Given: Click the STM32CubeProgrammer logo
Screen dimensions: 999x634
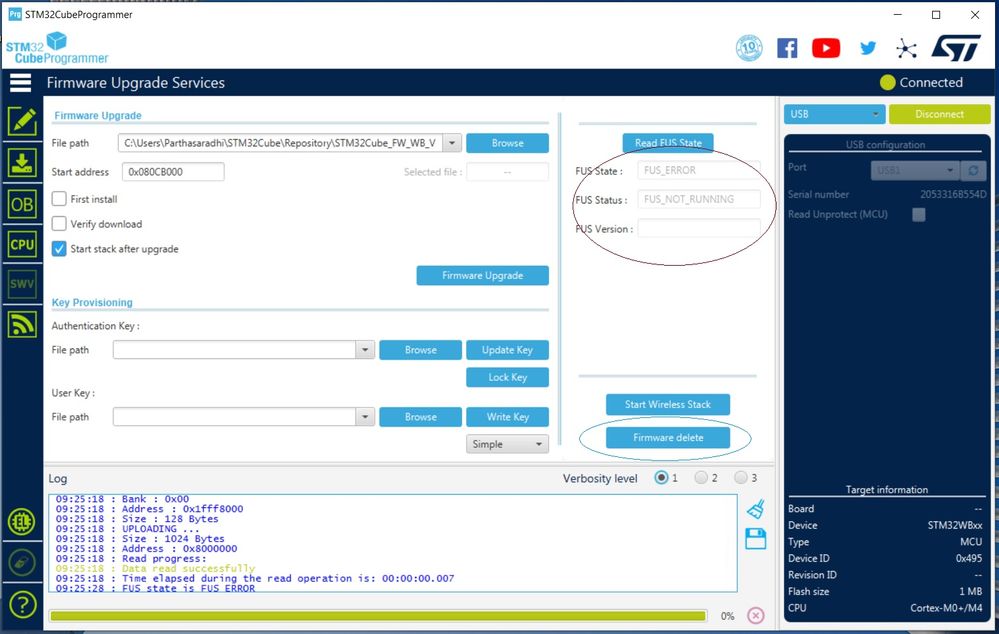Looking at the screenshot, I should click(57, 48).
